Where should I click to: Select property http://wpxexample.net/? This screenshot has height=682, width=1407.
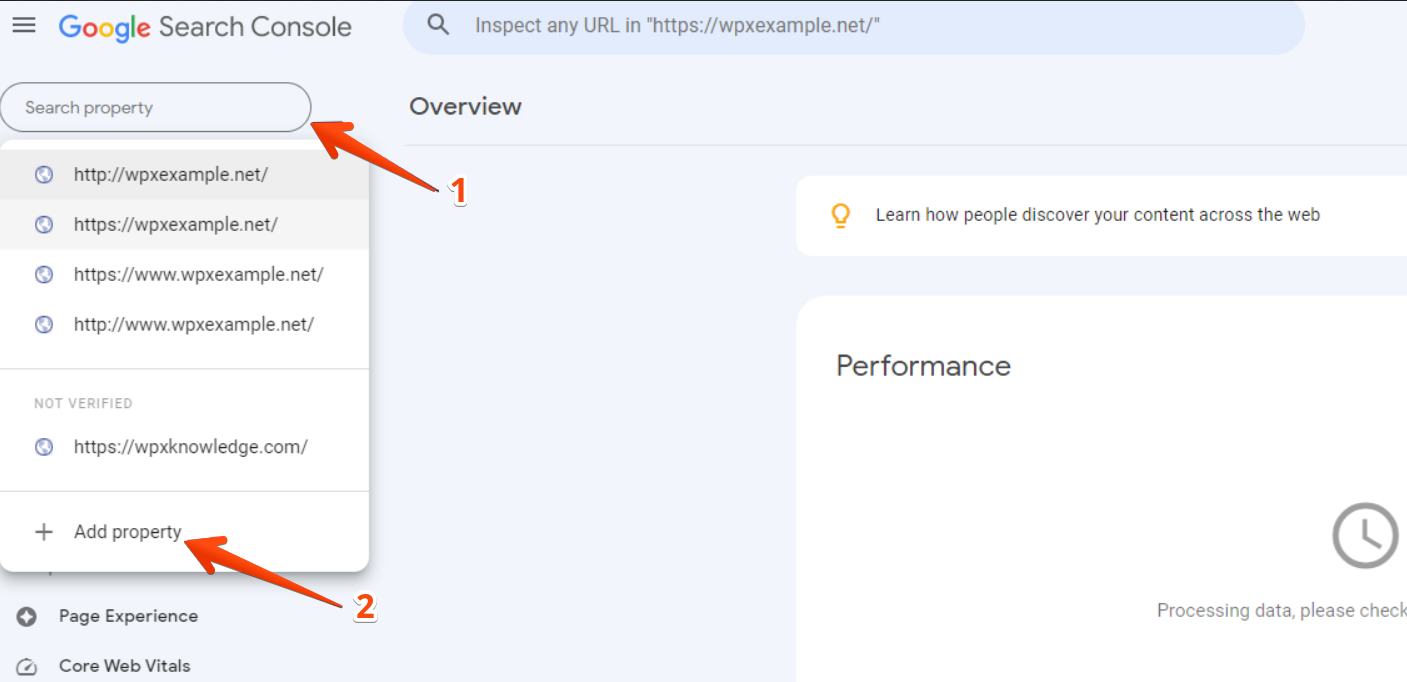point(184,174)
